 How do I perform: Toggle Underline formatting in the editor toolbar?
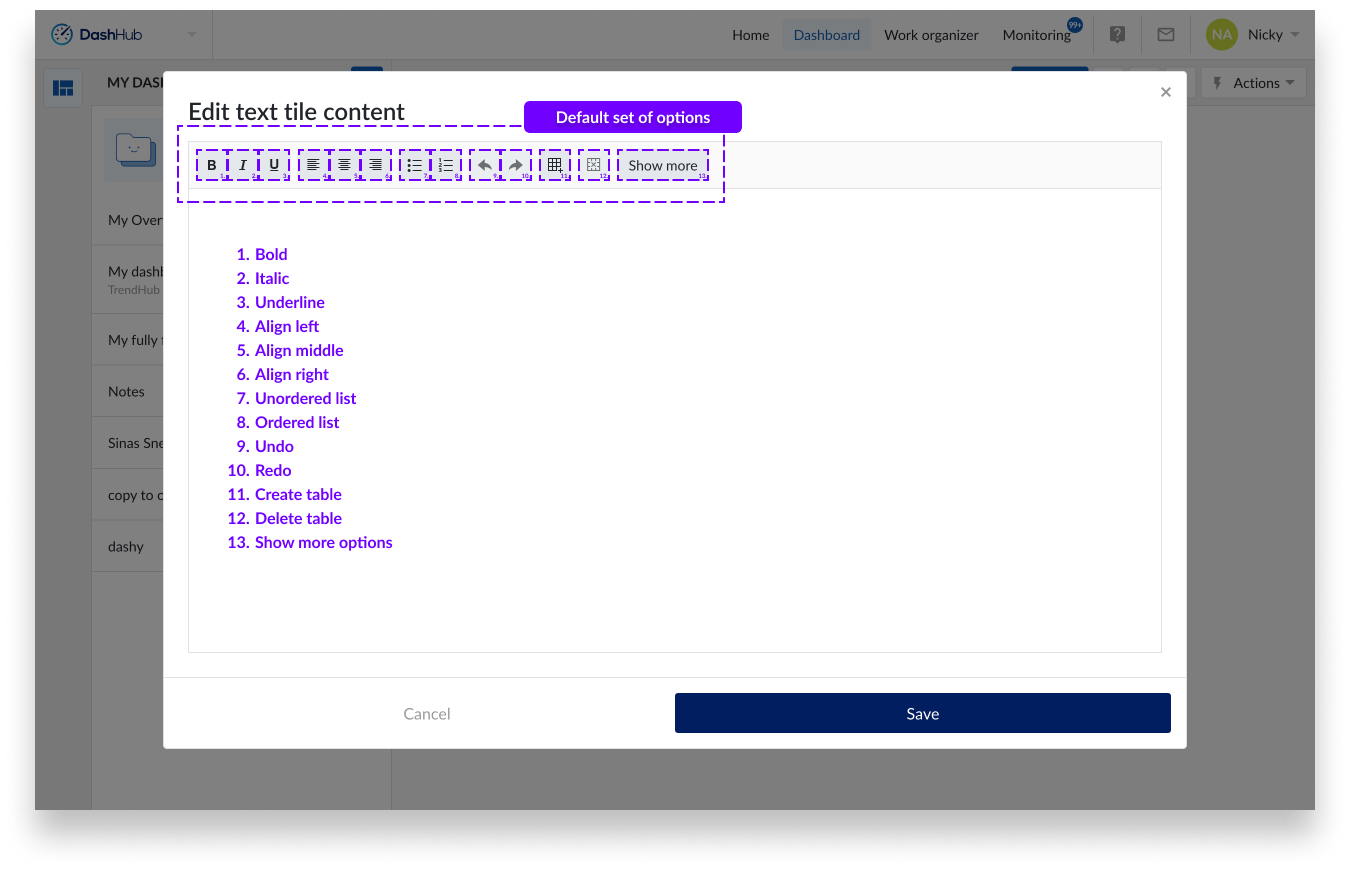click(274, 165)
